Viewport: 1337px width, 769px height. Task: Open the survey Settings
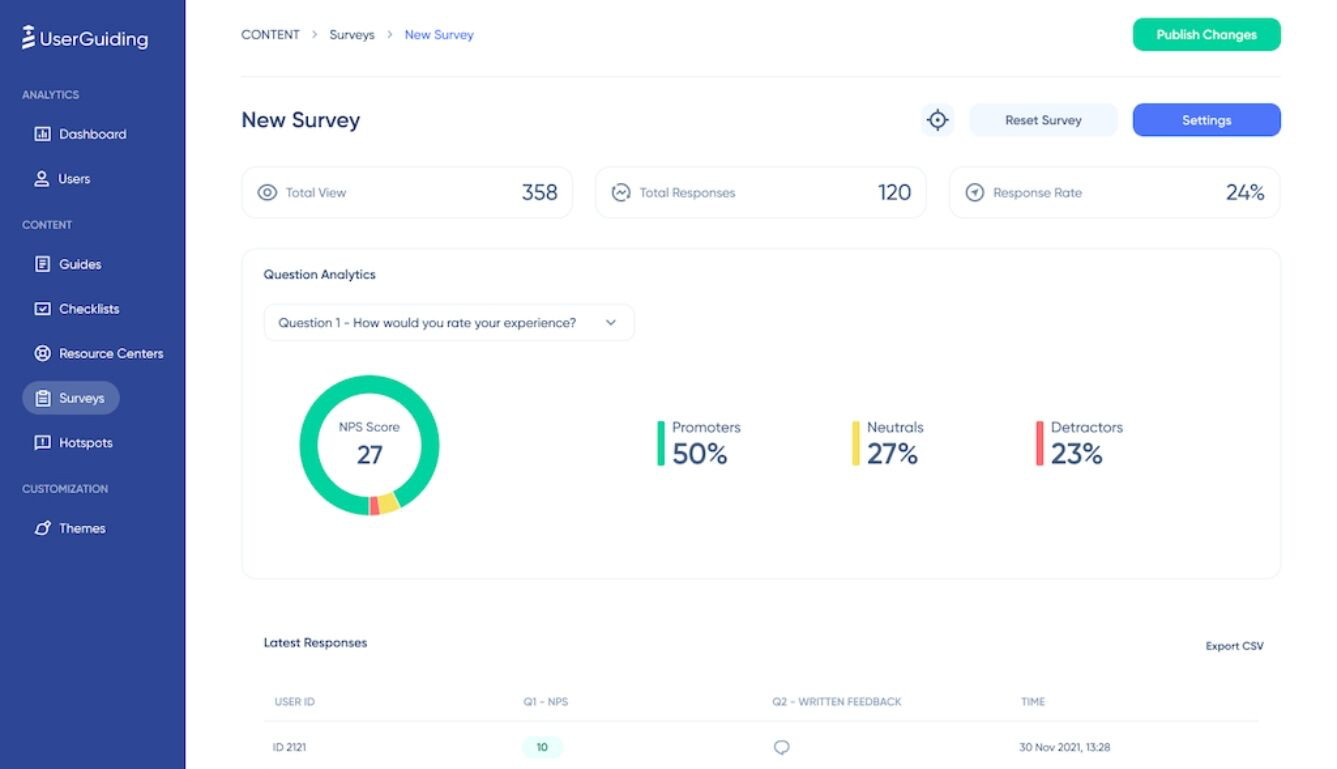click(1206, 119)
